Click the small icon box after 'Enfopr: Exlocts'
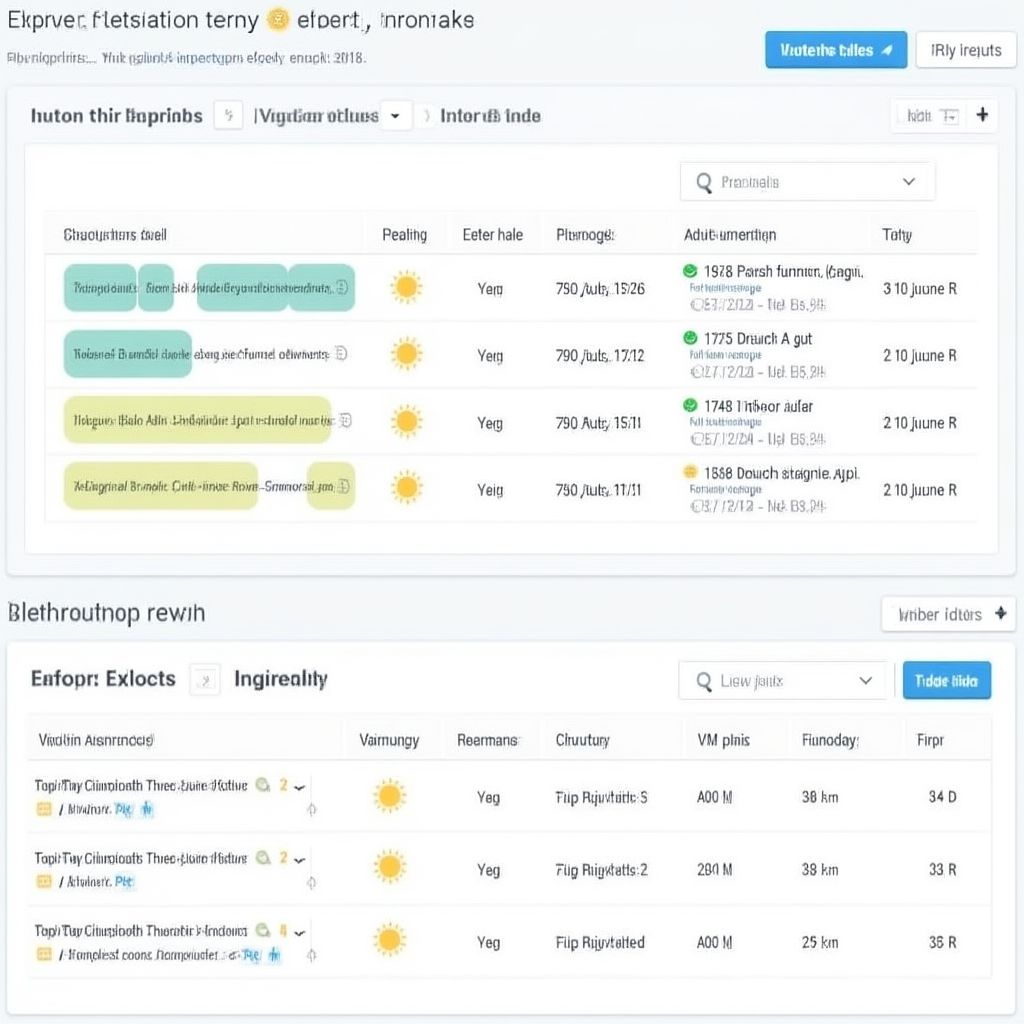The width and height of the screenshot is (1024, 1024). pos(204,680)
